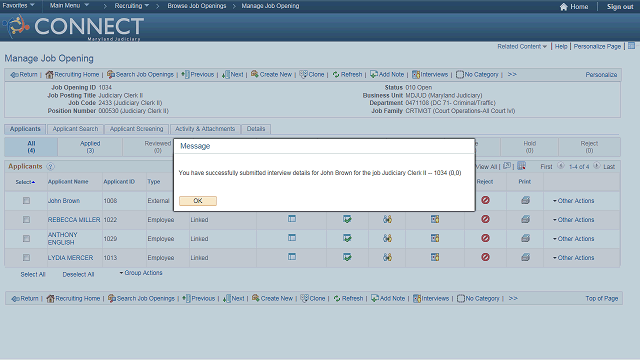The height and width of the screenshot is (360, 640).
Task: Expand the Related Content menu
Action: click(522, 47)
